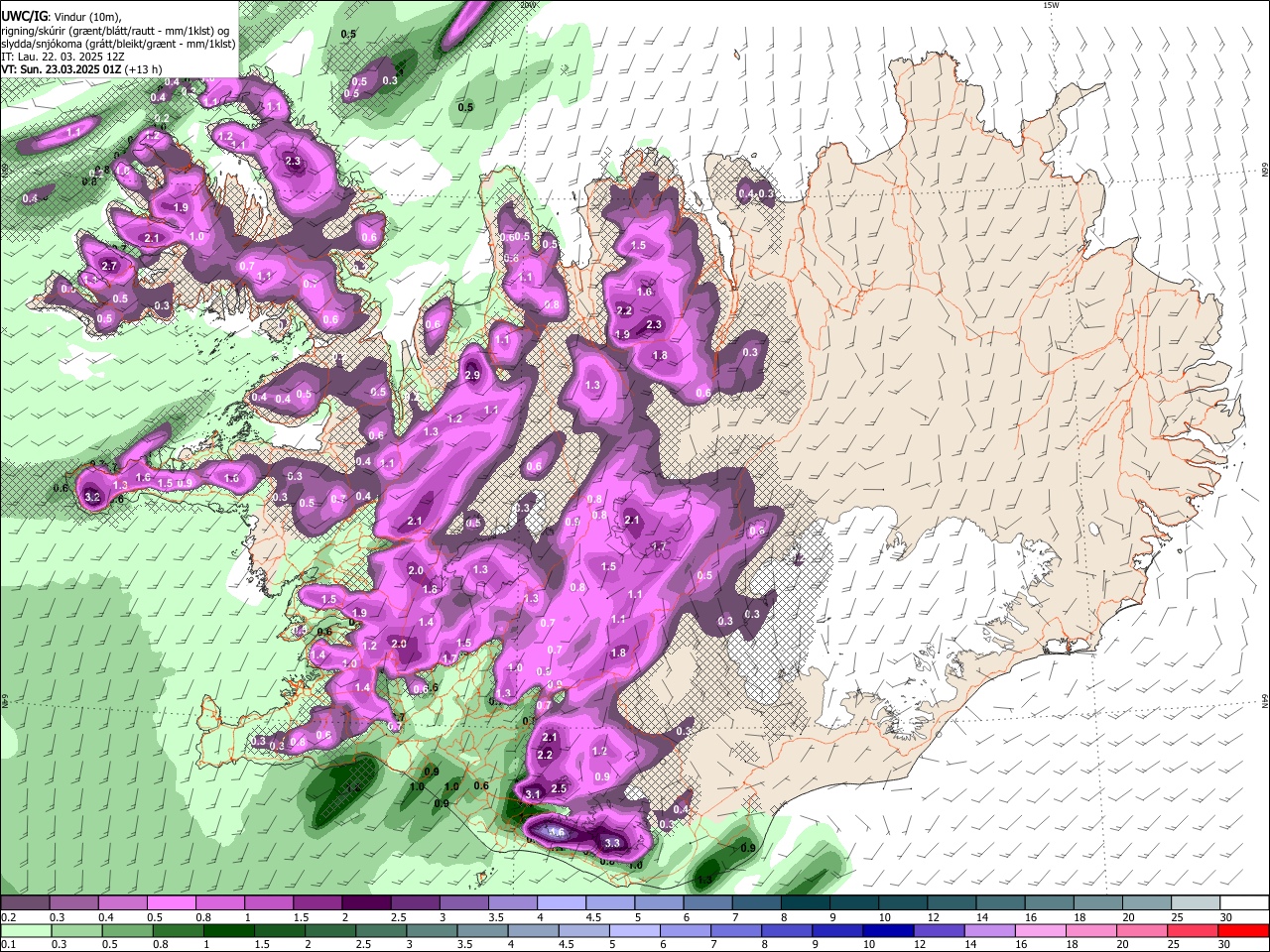Image resolution: width=1270 pixels, height=952 pixels.
Task: Pick the gray-green 3 swatch, lower legend row
Action: pos(432,930)
